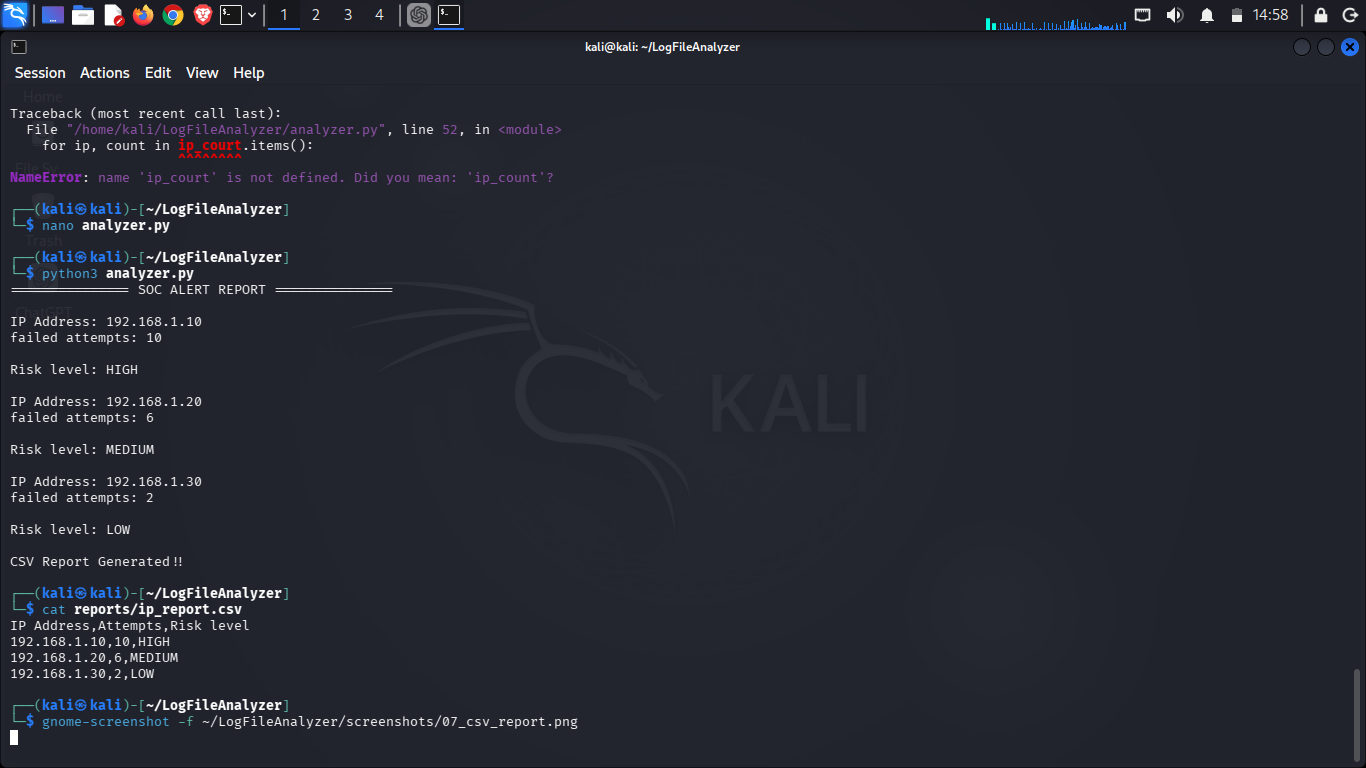
Task: Click the gnome-screenshot command line
Action: click(x=310, y=722)
